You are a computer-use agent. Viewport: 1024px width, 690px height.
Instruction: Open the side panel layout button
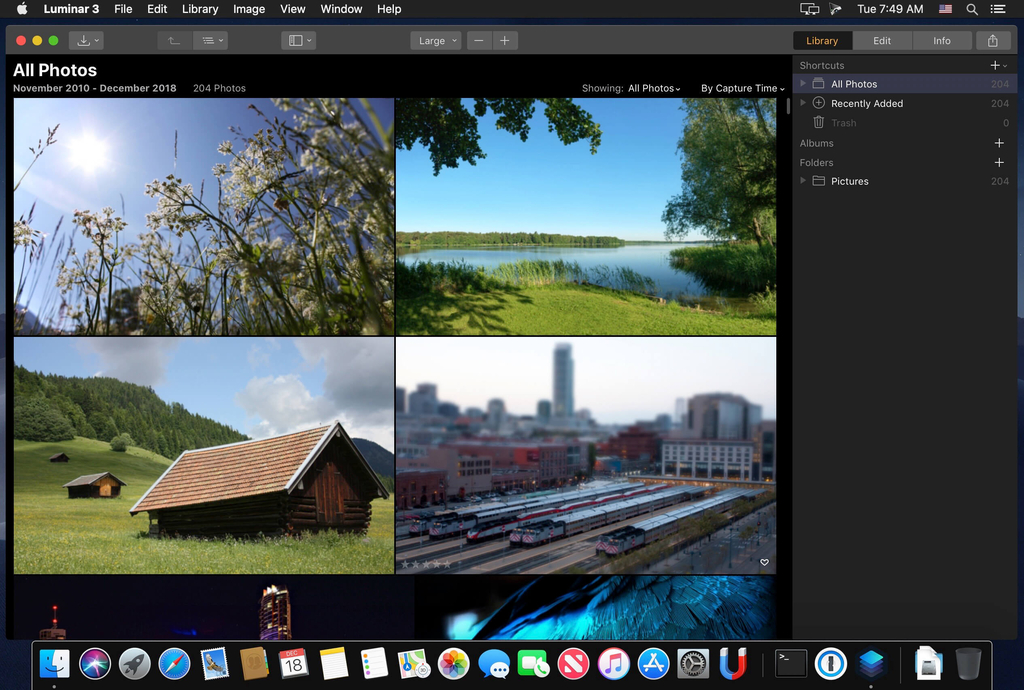298,41
